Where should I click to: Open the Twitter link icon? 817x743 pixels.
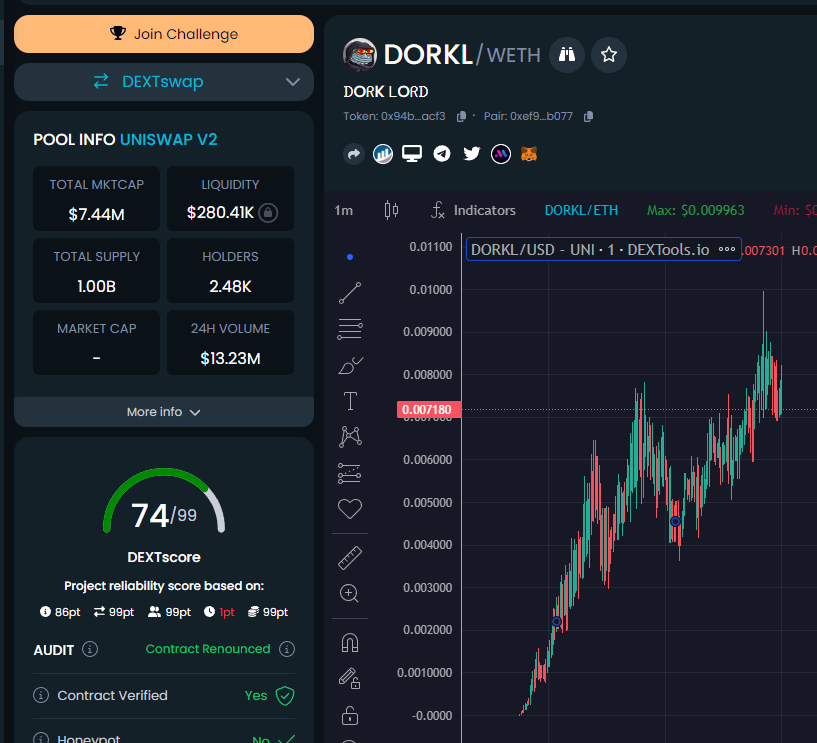[x=472, y=154]
